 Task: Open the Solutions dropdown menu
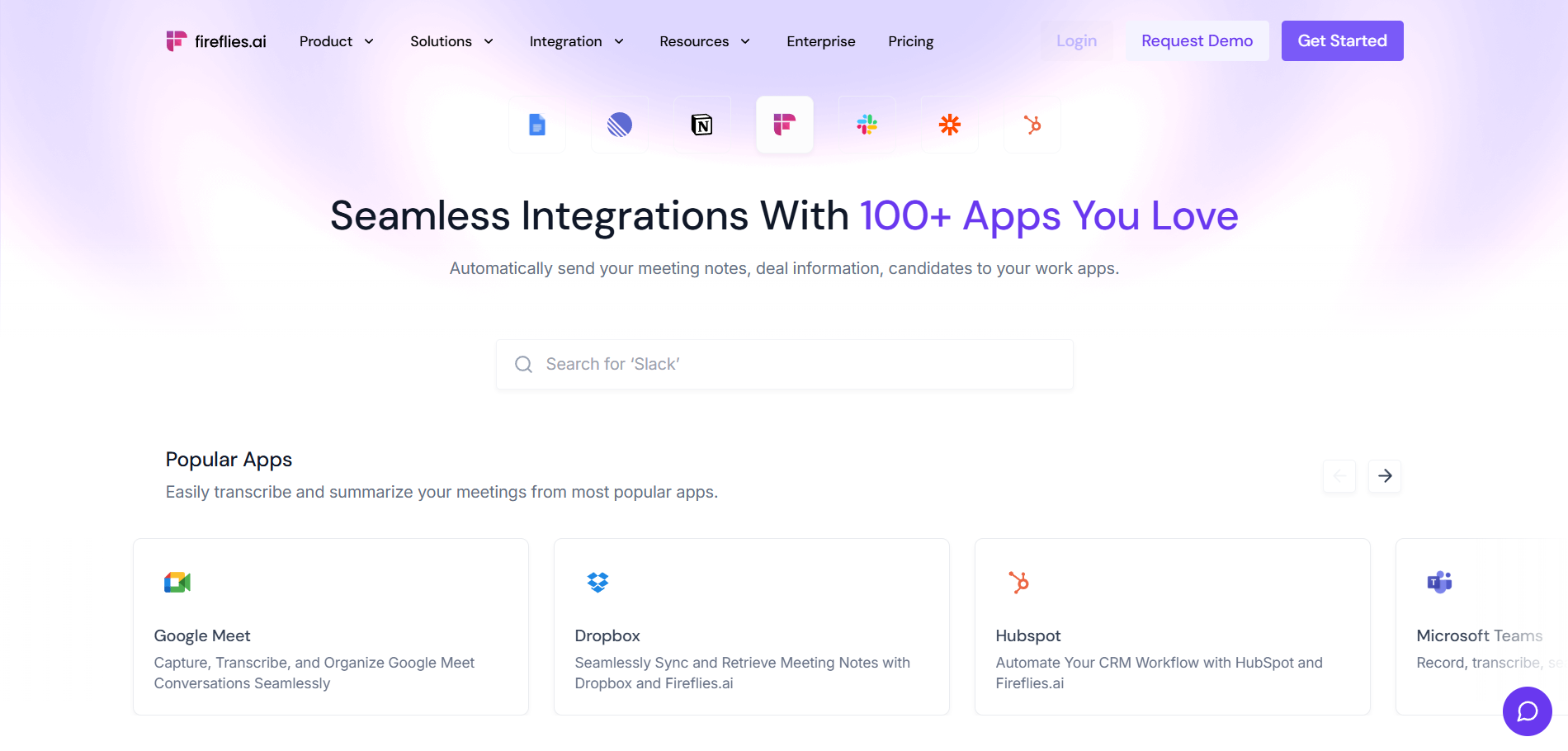tap(451, 41)
